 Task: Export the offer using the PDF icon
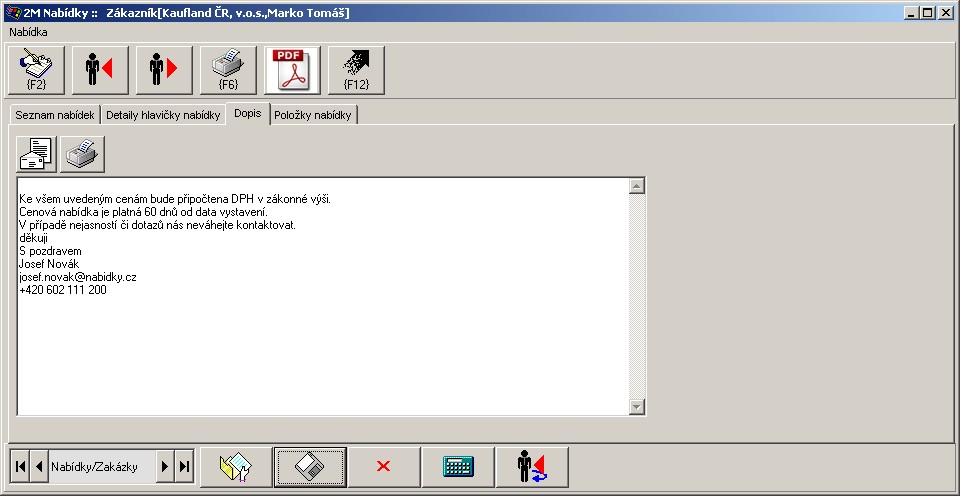(x=292, y=70)
